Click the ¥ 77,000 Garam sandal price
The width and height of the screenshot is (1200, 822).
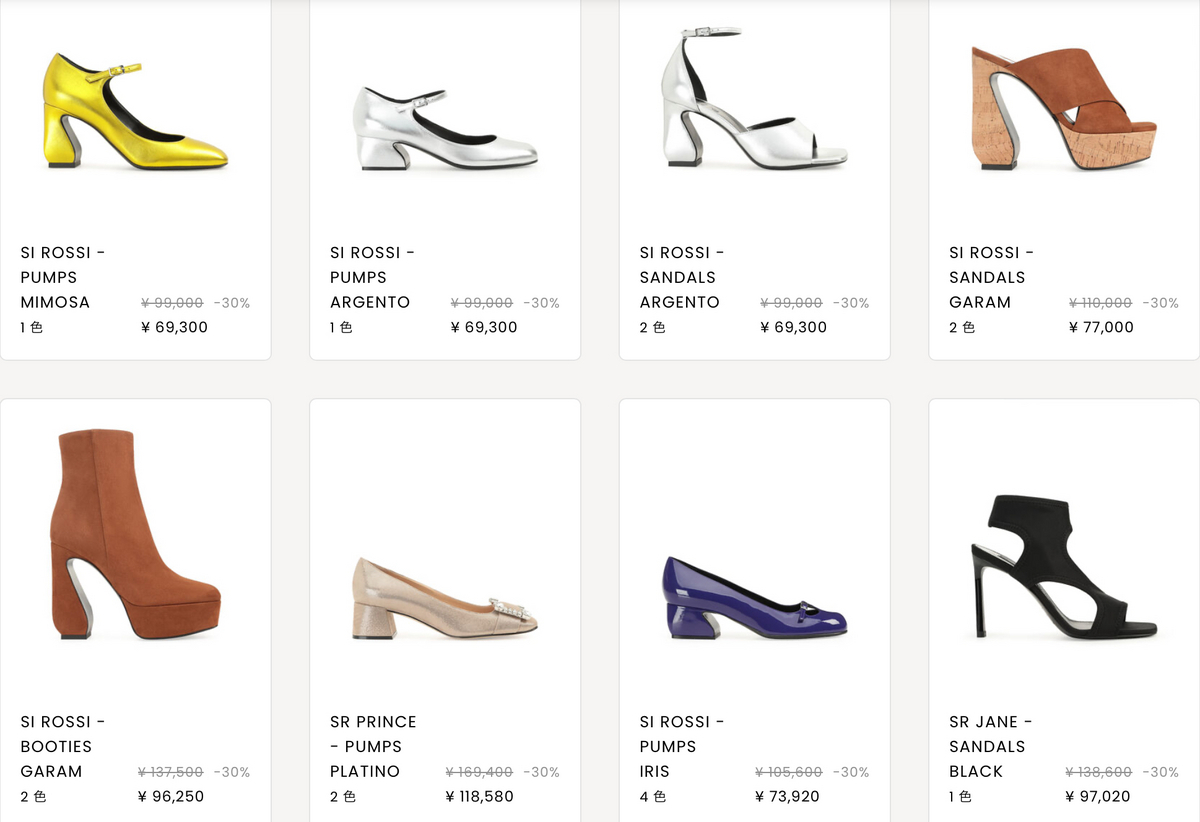[x=1101, y=327]
